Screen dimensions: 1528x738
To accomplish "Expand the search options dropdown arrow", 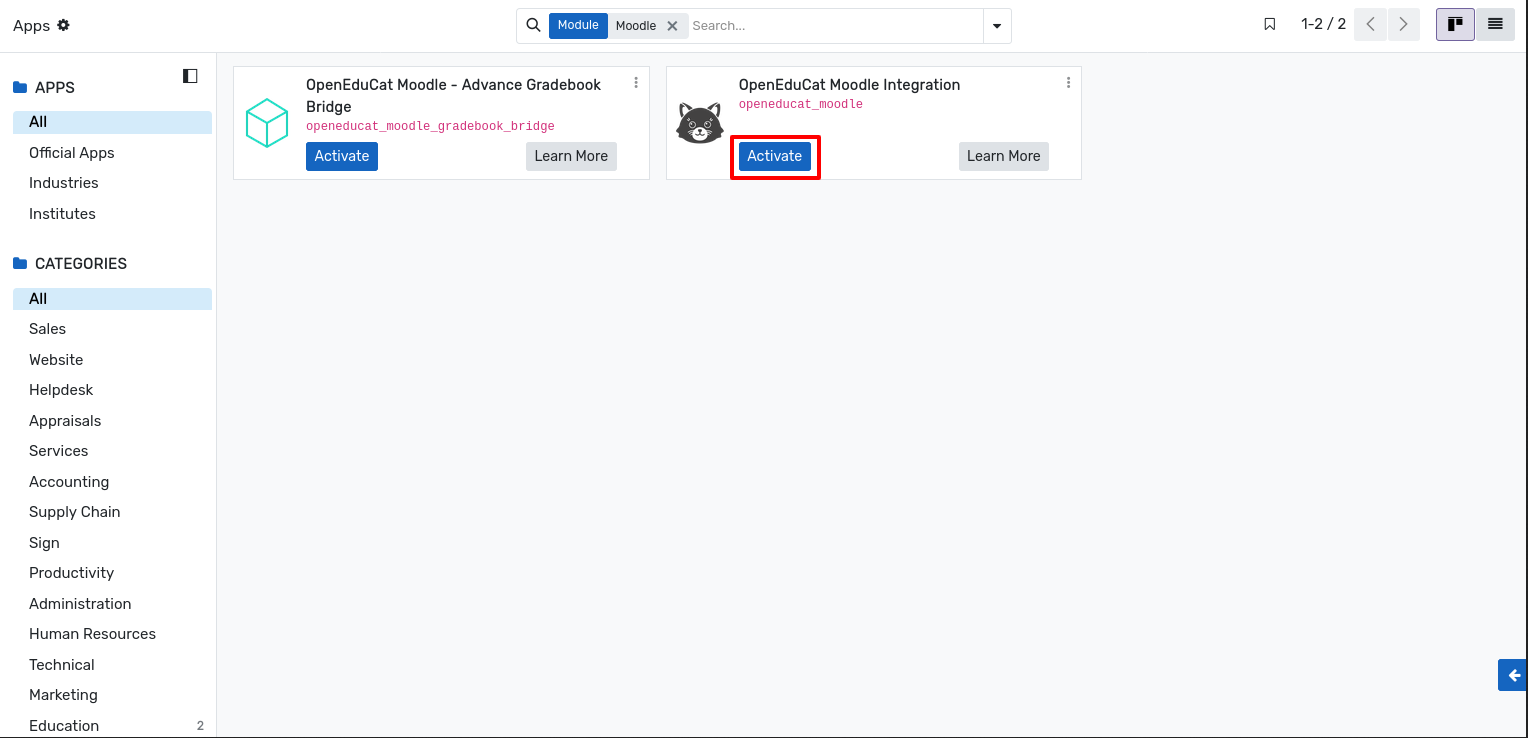I will coord(997,26).
